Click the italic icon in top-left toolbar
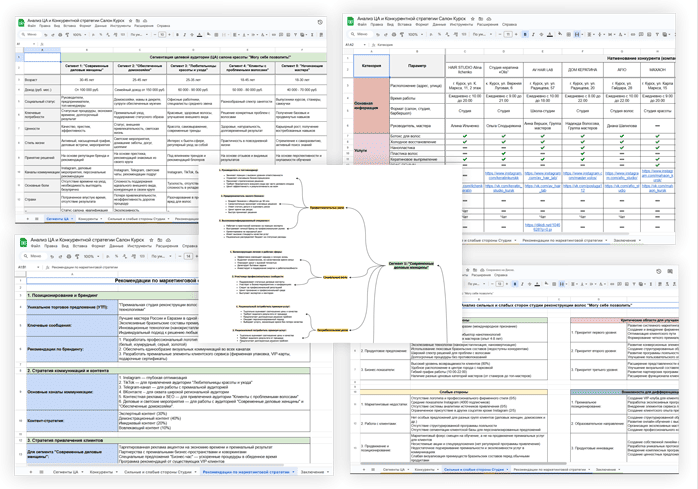This screenshot has width=698, height=489. coord(184,35)
